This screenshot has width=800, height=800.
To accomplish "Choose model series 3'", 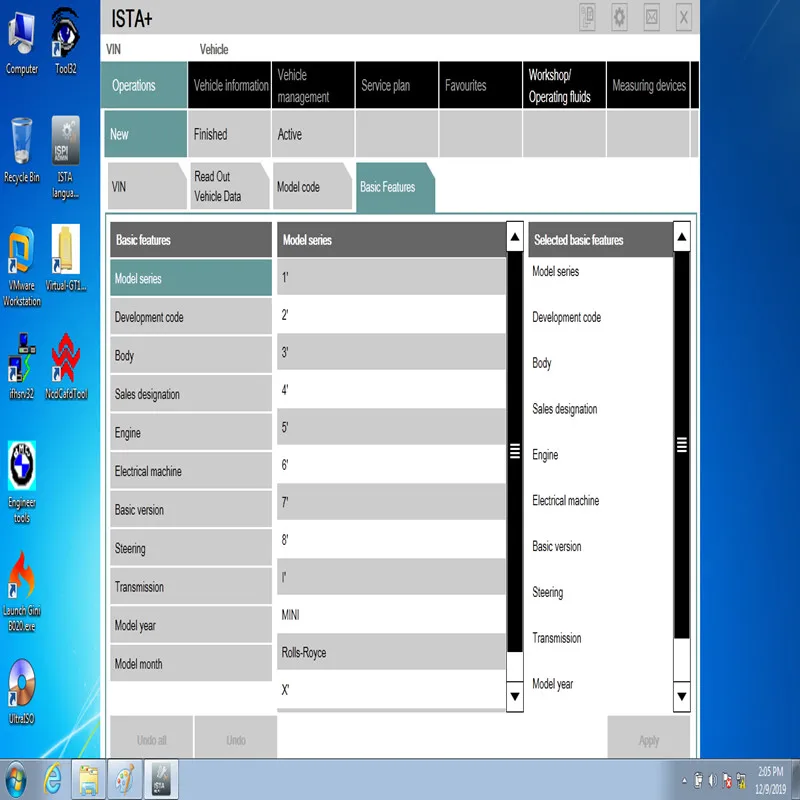I will tap(391, 352).
